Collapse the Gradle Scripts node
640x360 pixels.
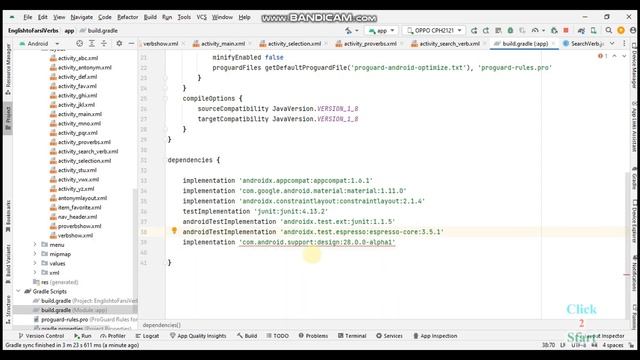pos(18,291)
